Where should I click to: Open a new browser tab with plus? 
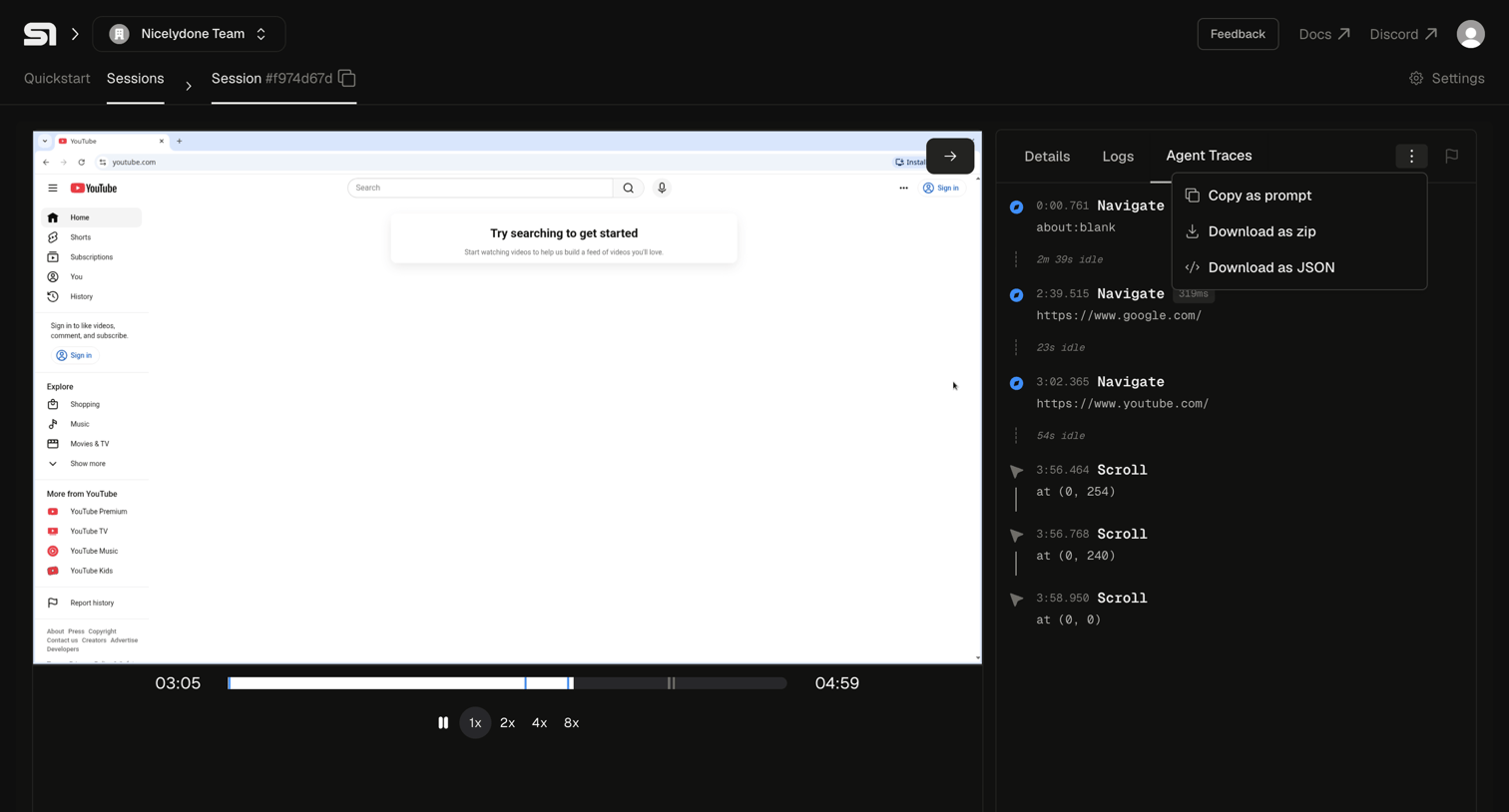180,142
